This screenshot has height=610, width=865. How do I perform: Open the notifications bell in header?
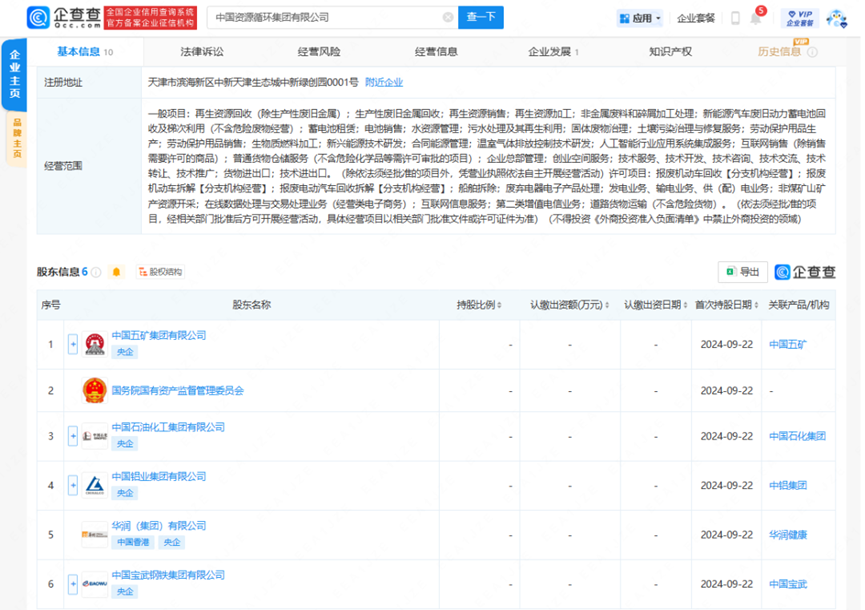coord(756,19)
